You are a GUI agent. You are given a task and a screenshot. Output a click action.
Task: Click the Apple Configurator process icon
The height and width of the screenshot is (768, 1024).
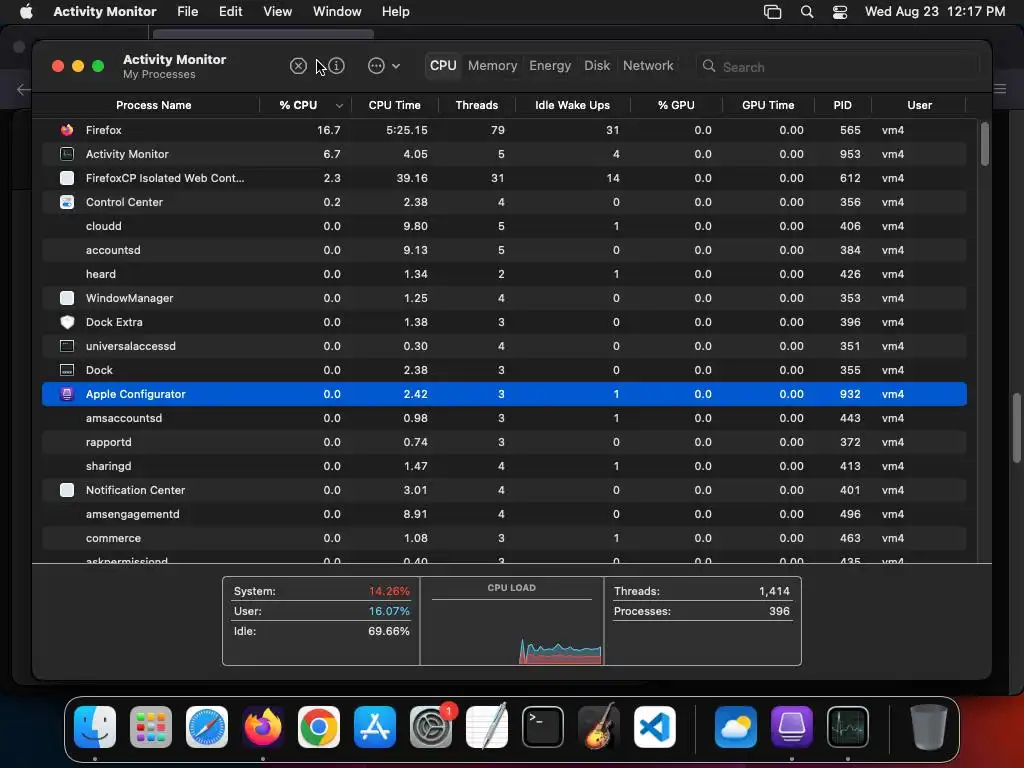[67, 394]
